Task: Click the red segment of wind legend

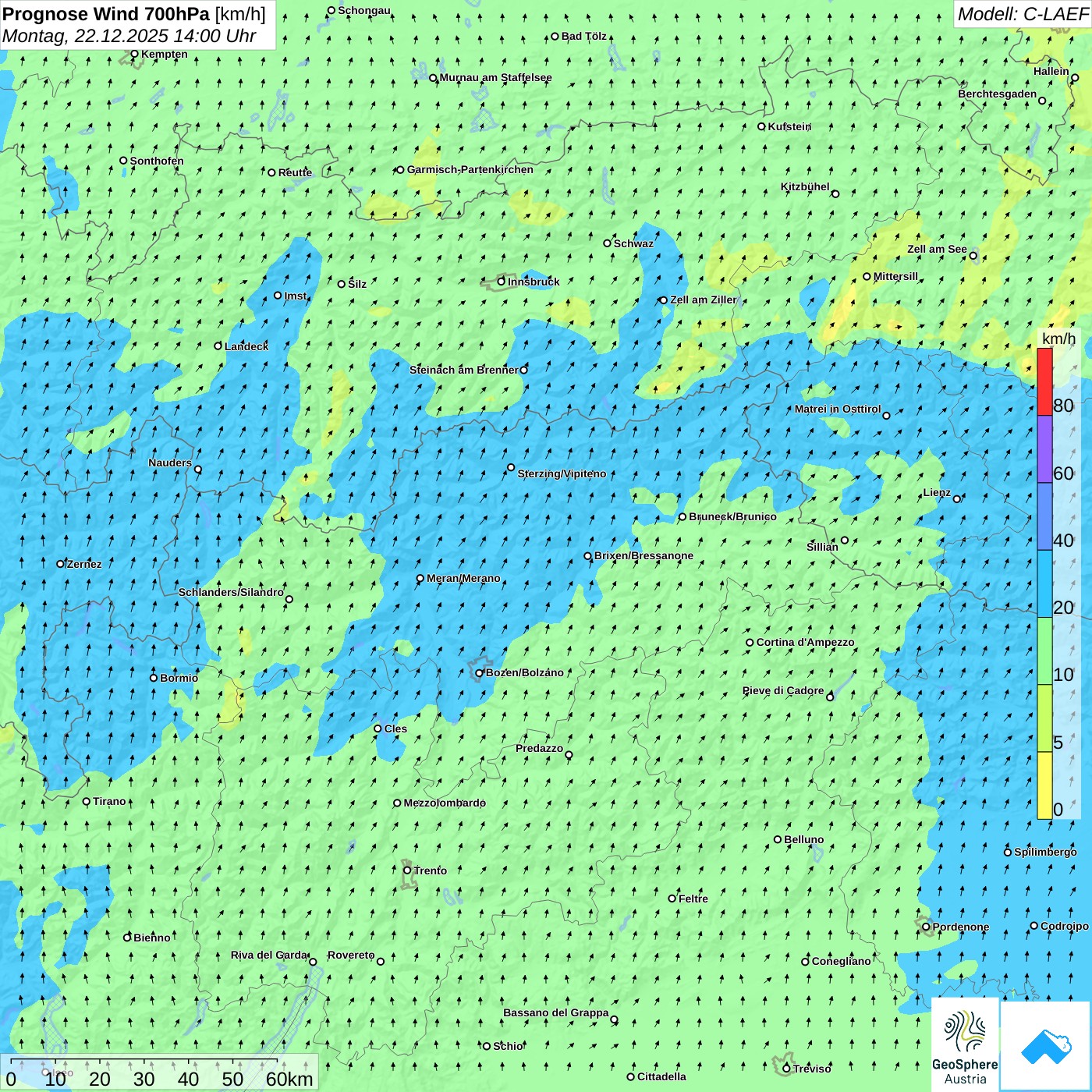Action: click(1044, 381)
